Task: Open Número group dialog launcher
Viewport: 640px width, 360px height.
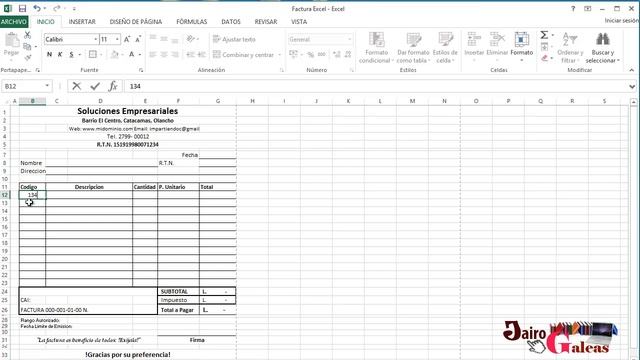Action: click(x=352, y=70)
